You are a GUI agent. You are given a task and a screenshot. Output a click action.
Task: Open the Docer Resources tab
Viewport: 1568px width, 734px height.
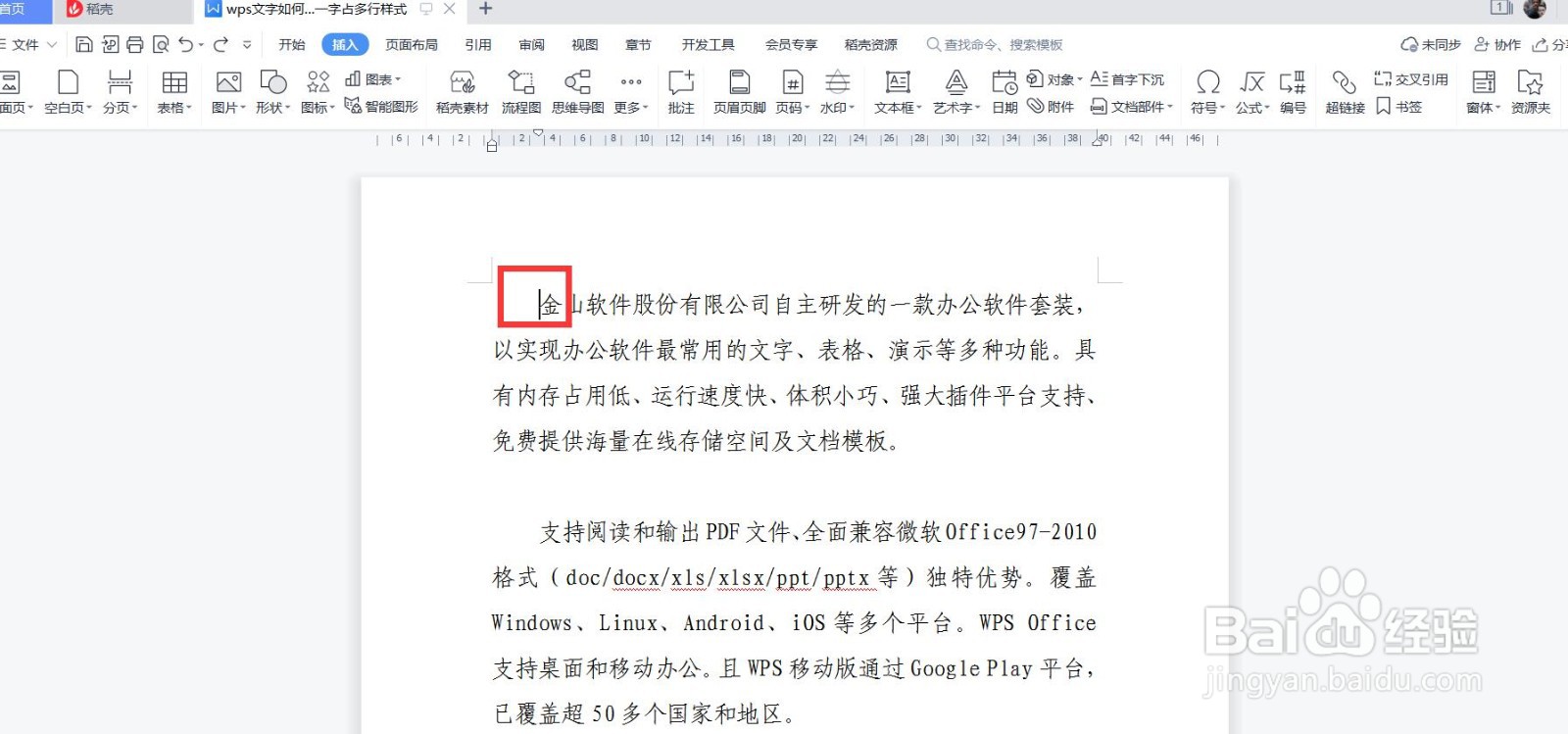870,44
